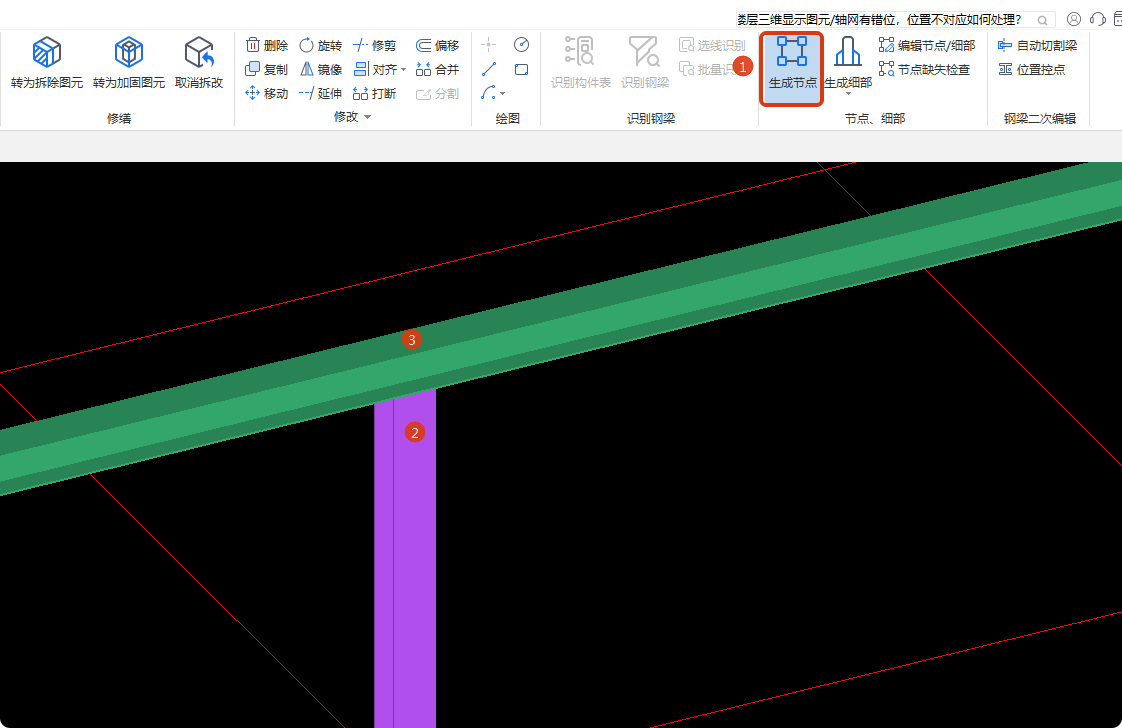The height and width of the screenshot is (728, 1122).
Task: Select the 对齐 (align) tool
Action: coord(375,69)
